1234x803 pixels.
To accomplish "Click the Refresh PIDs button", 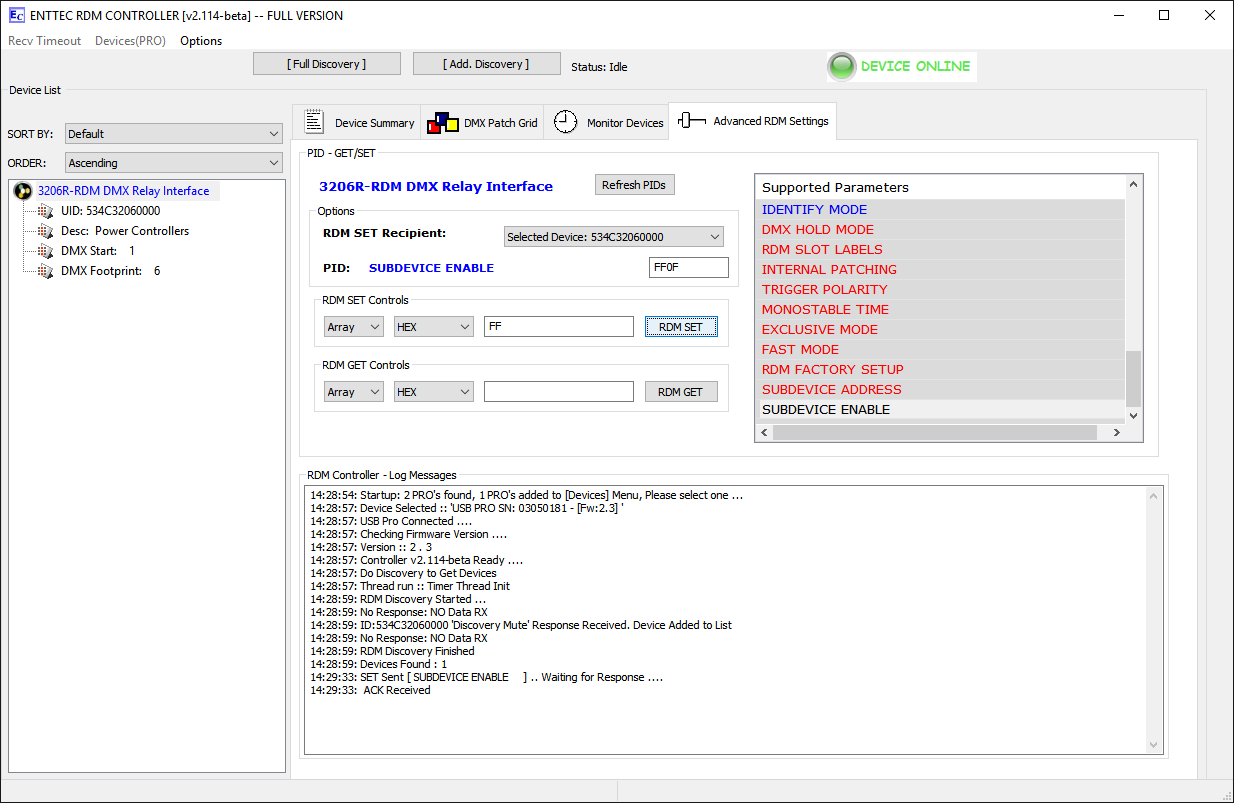I will 635,185.
